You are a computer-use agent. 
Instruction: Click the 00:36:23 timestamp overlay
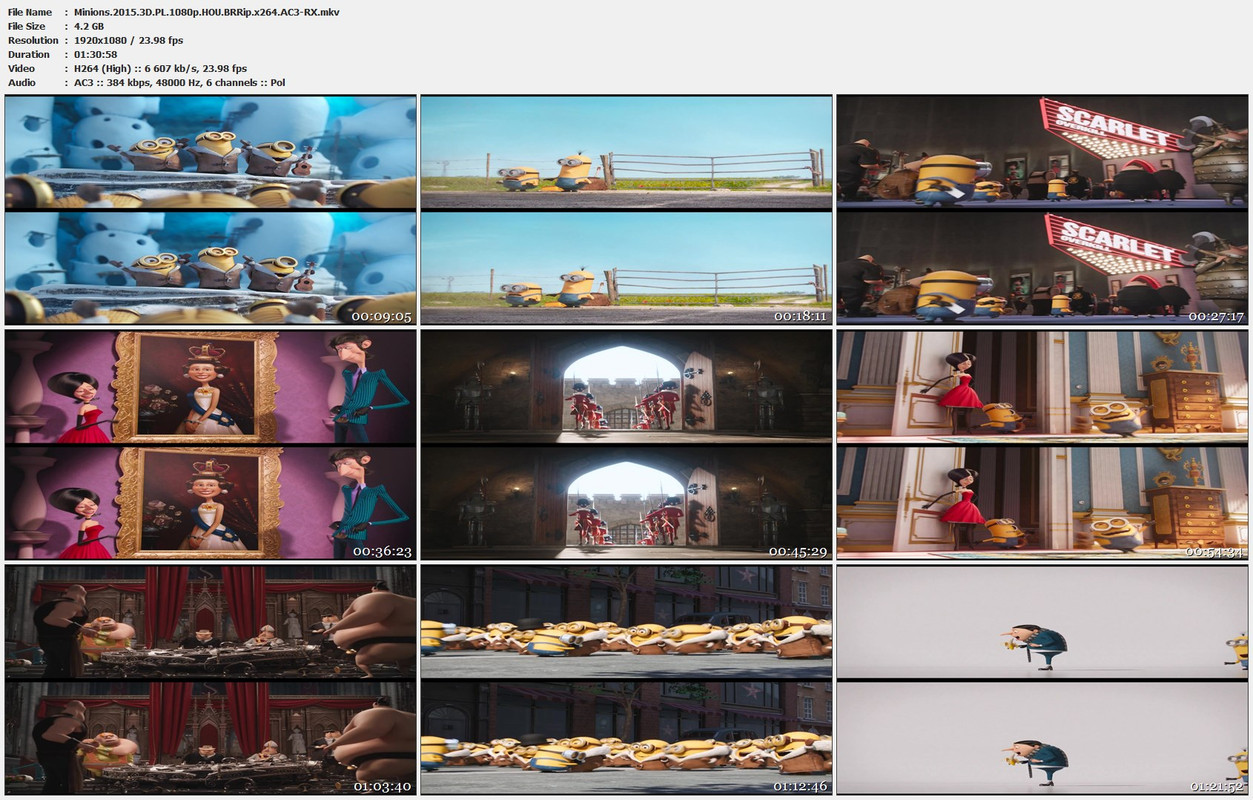coord(381,551)
